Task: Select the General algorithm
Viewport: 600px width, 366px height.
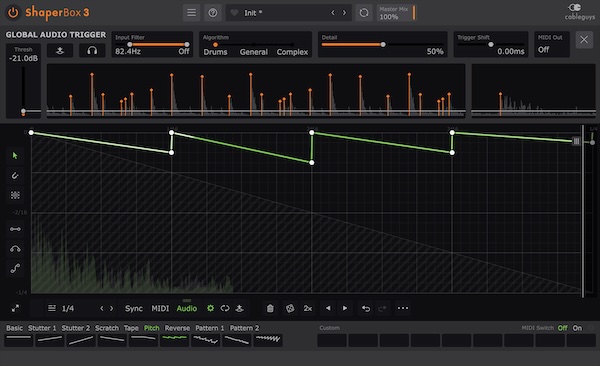Action: point(253,52)
